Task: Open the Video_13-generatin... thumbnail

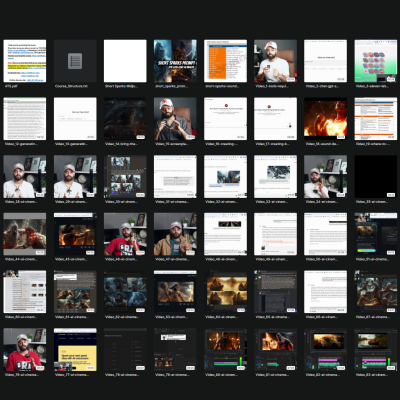Action: pos(75,119)
